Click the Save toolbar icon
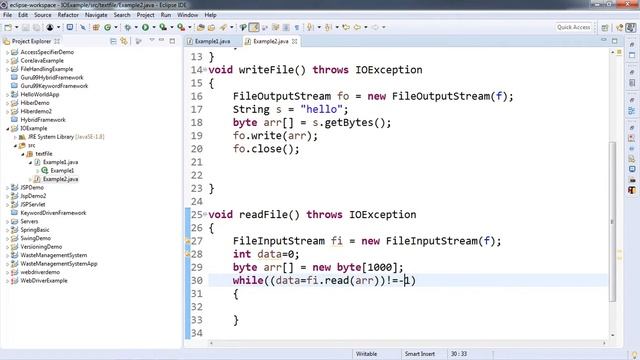The height and width of the screenshot is (360, 640). pyautogui.click(x=25, y=27)
